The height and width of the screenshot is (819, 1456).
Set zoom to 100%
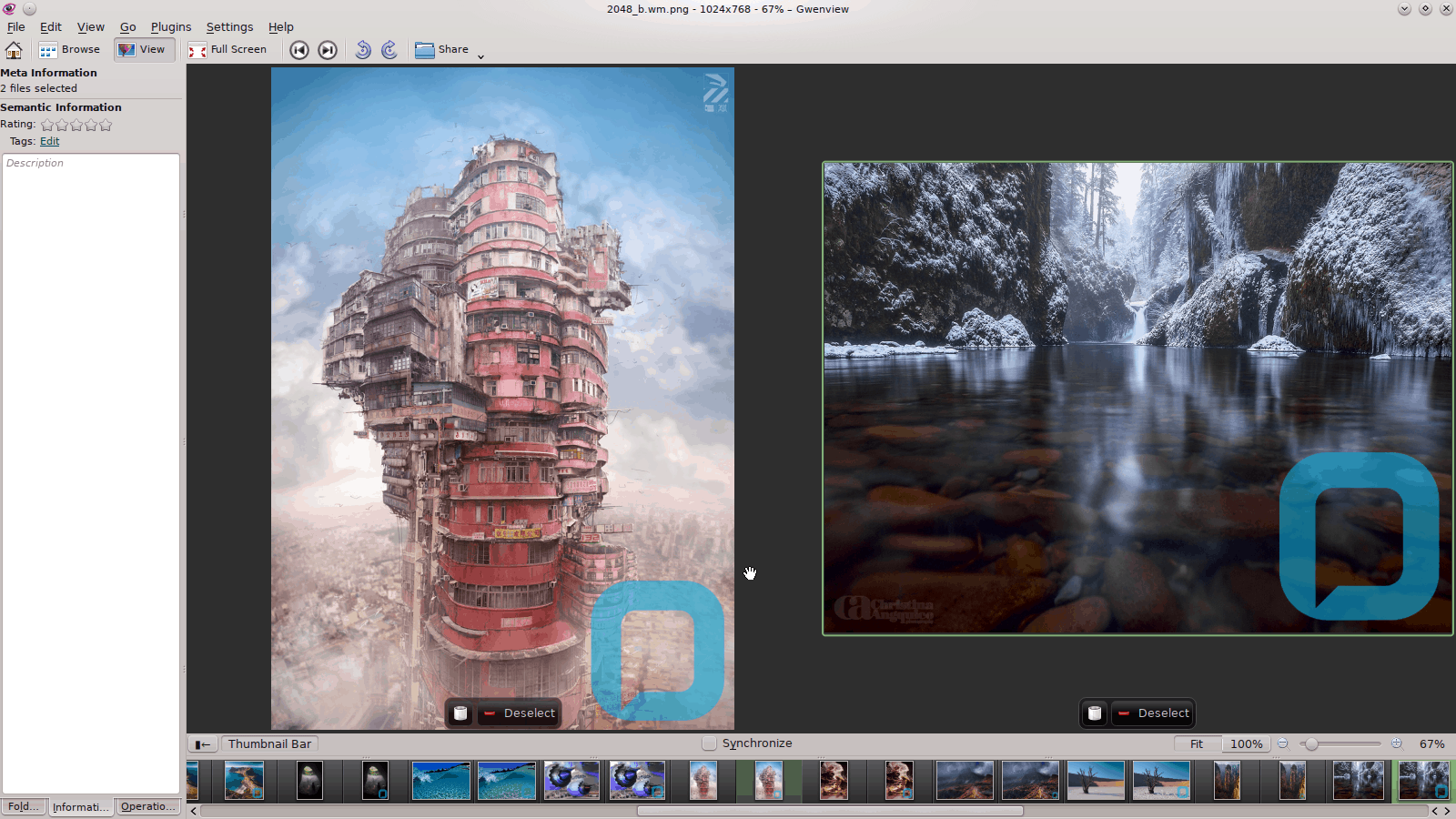[1246, 744]
